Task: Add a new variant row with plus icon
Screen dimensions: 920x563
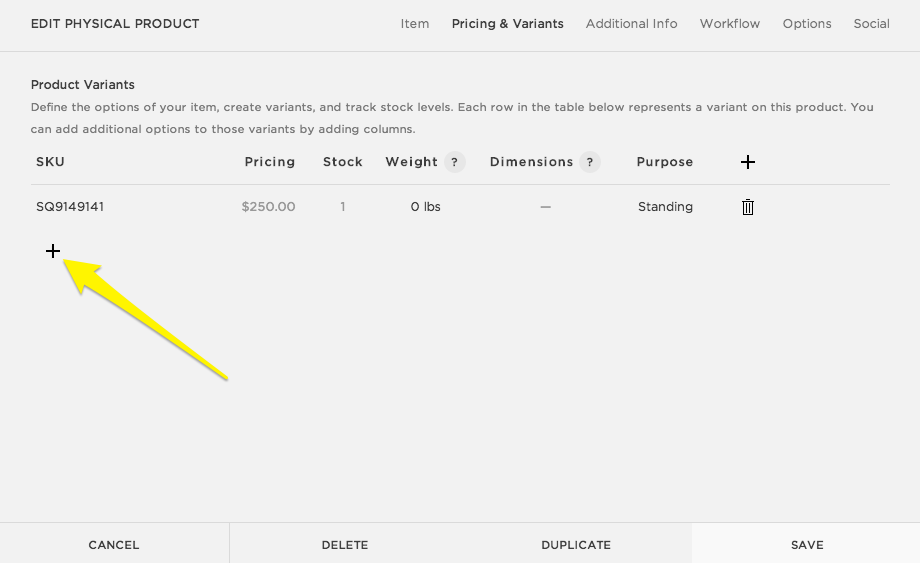Action: [53, 251]
